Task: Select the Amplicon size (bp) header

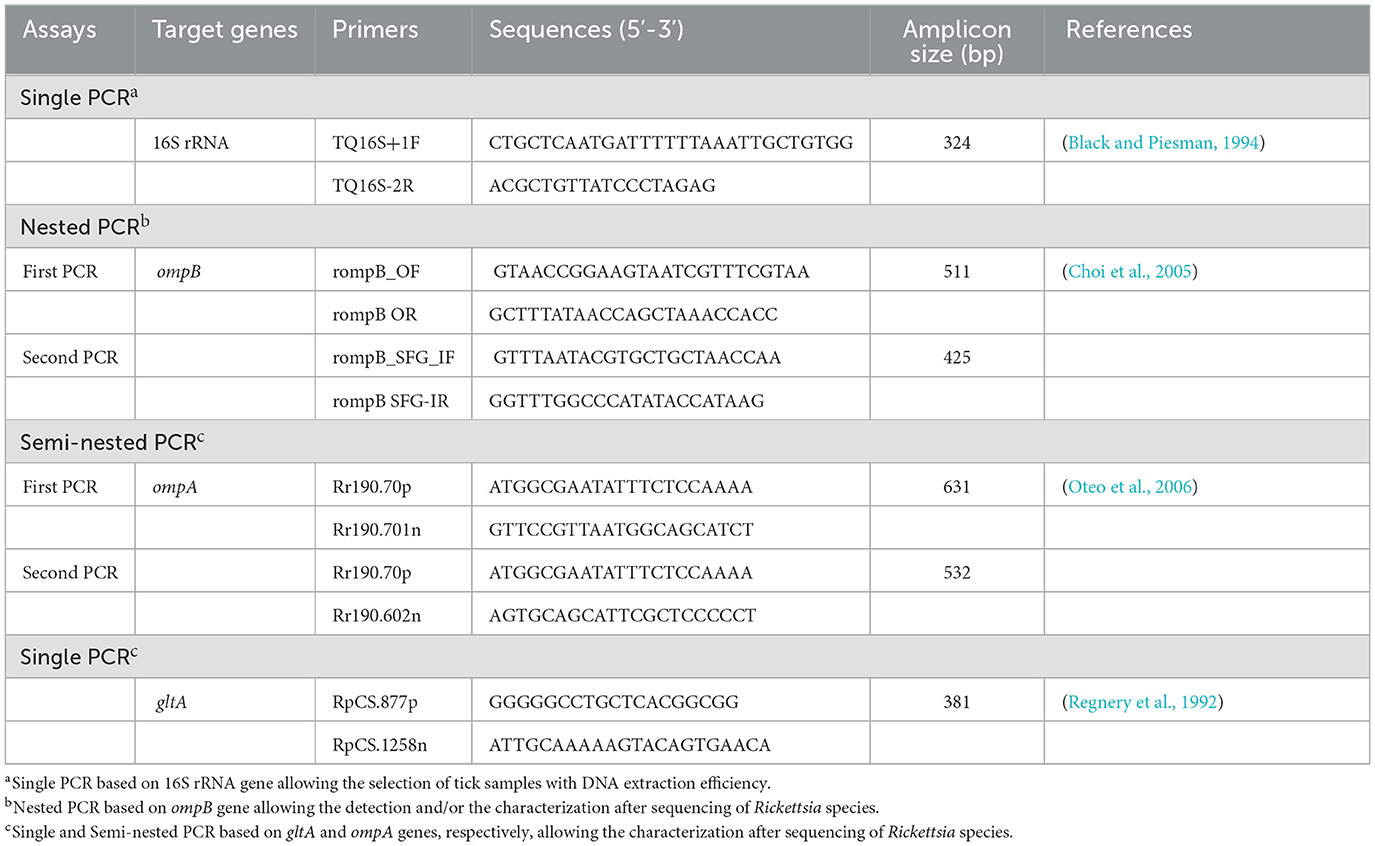Action: pos(959,42)
